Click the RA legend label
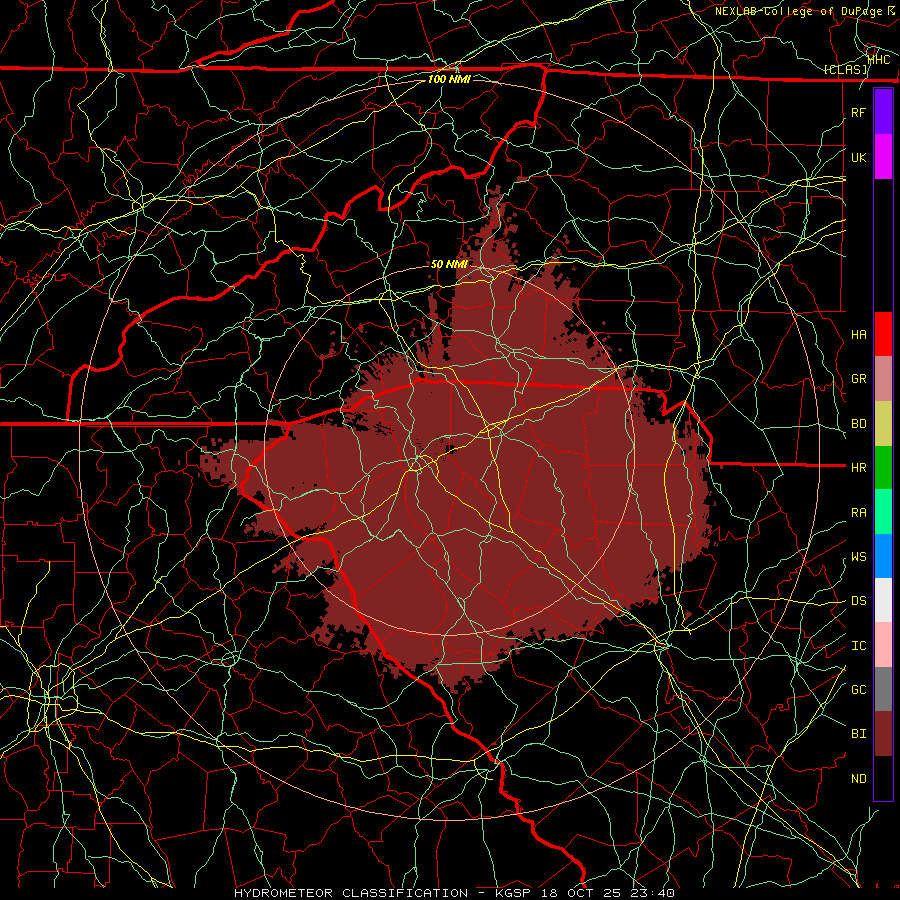 (859, 513)
